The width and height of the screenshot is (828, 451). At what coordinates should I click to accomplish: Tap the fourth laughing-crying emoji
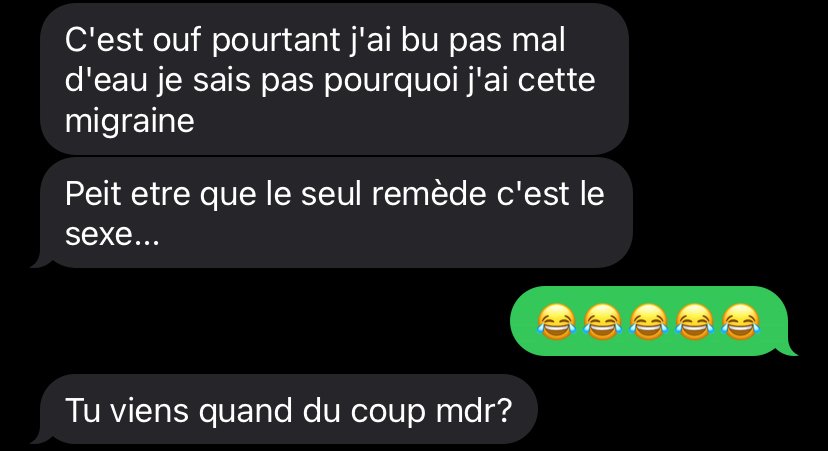coord(694,322)
